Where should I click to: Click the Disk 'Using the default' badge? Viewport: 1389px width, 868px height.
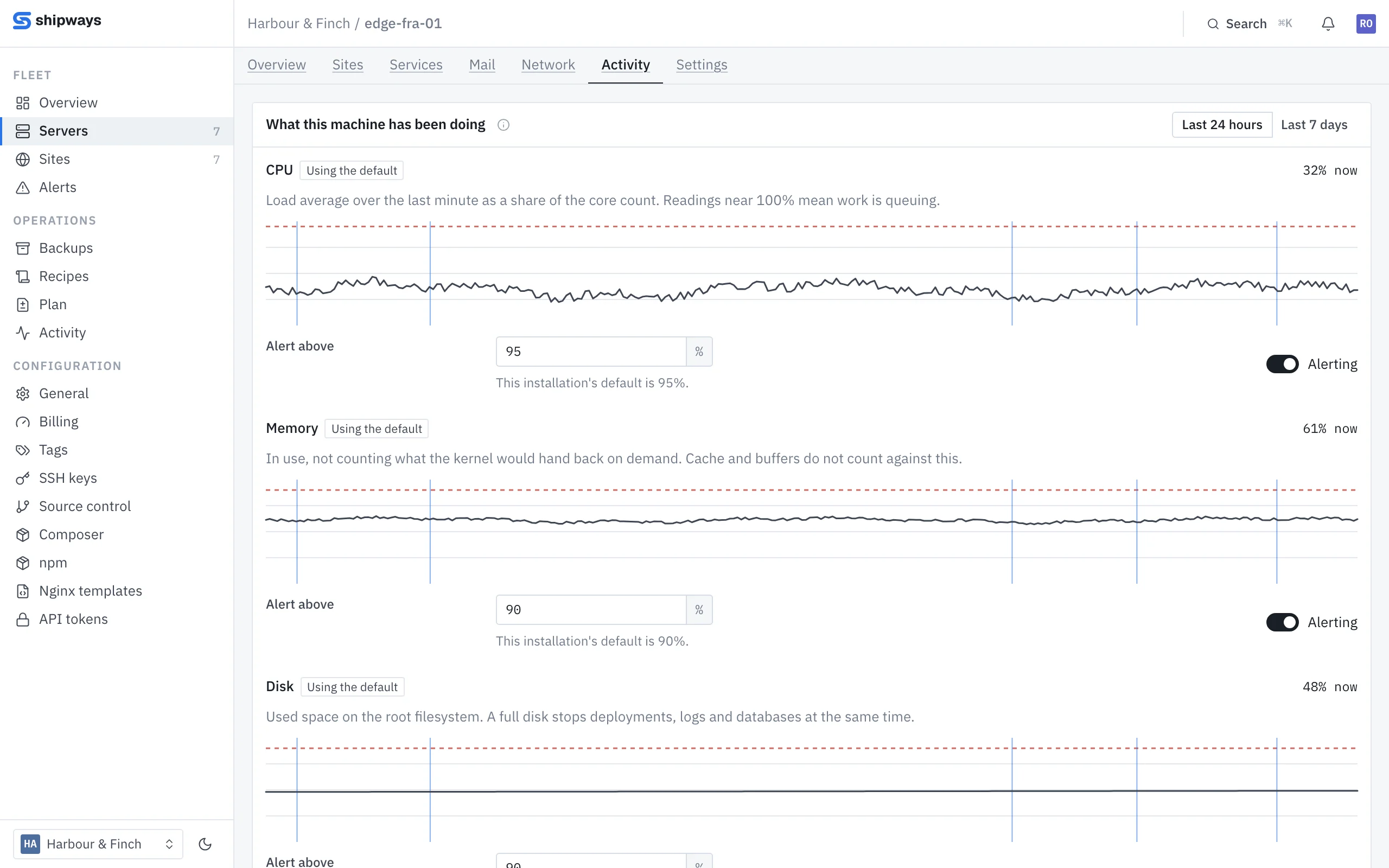click(353, 687)
